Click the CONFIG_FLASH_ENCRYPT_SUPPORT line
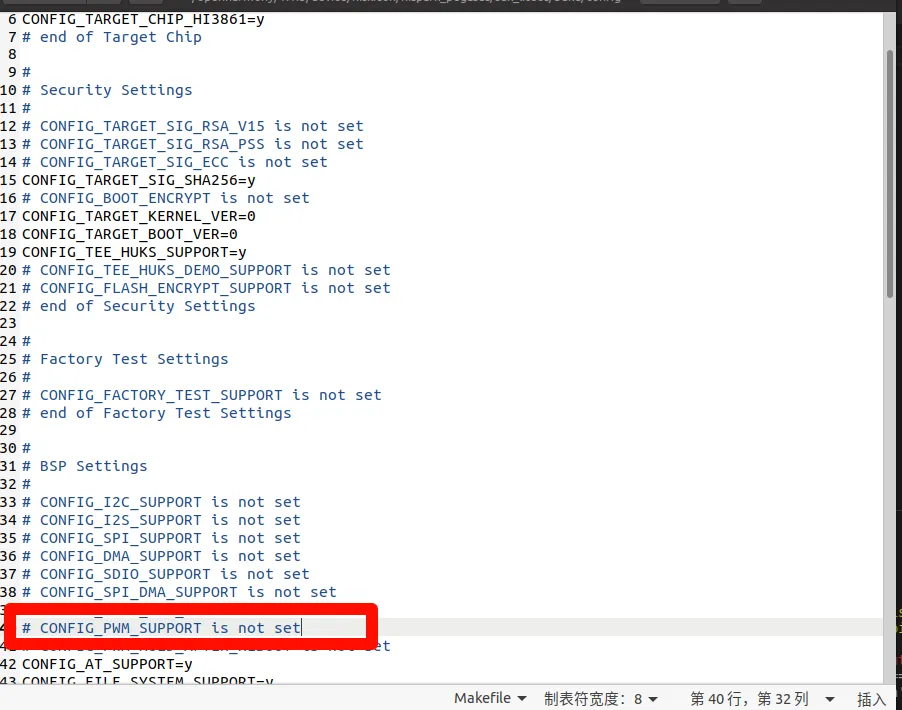 (x=215, y=288)
